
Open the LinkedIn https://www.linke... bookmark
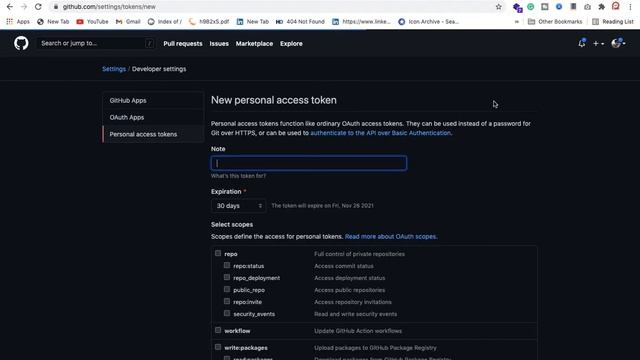tap(362, 22)
